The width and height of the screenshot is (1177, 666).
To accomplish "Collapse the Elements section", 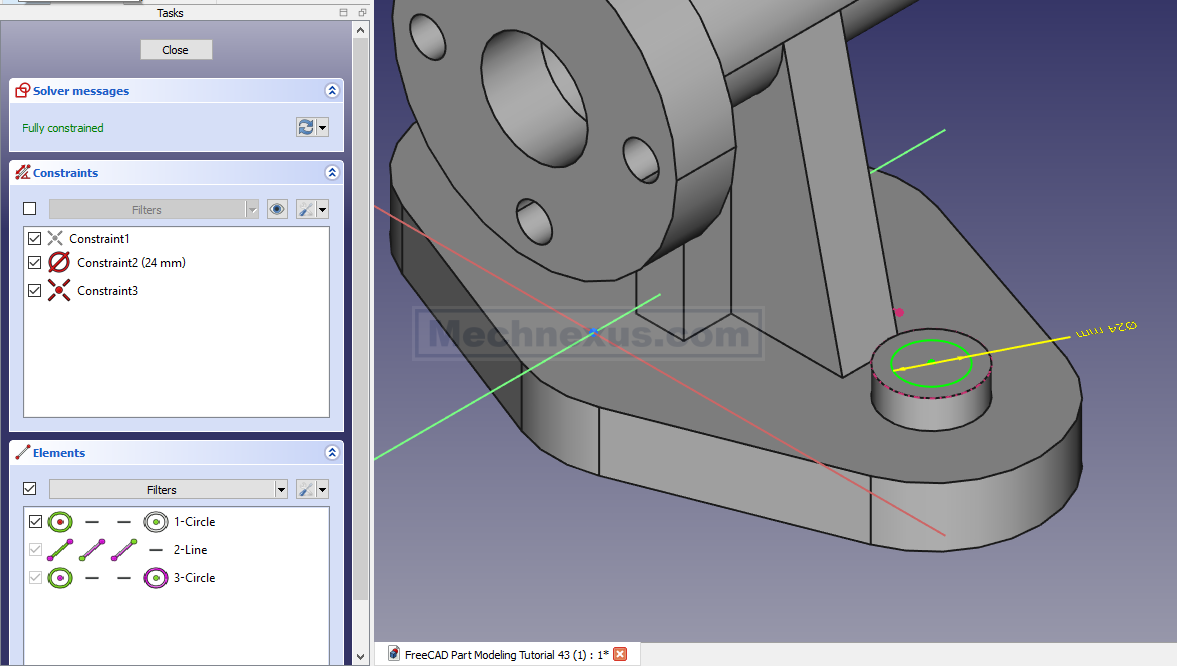I will pyautogui.click(x=332, y=453).
